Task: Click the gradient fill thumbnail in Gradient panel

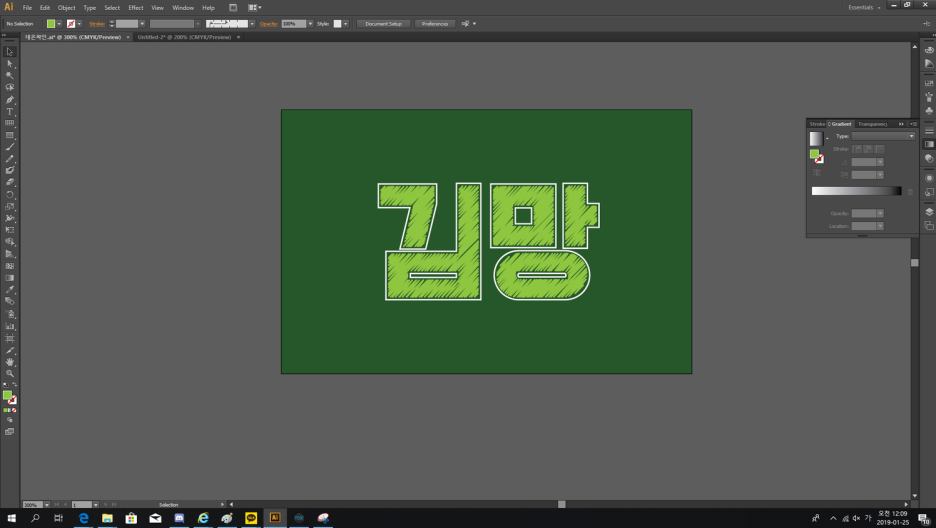Action: (815, 138)
